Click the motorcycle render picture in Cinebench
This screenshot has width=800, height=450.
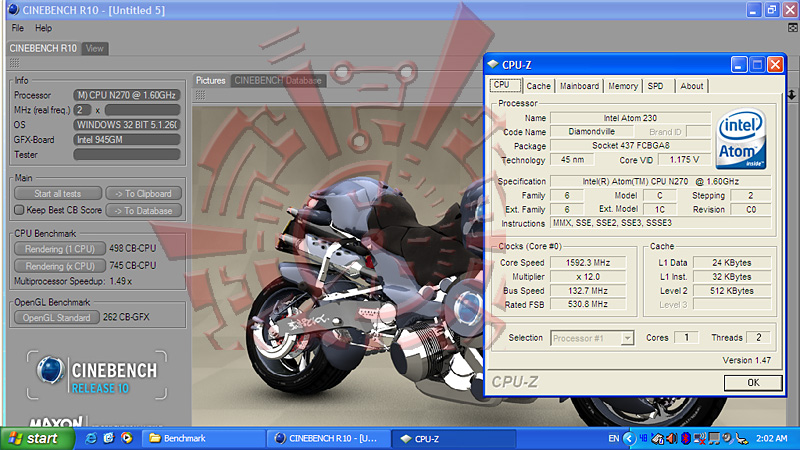338,265
